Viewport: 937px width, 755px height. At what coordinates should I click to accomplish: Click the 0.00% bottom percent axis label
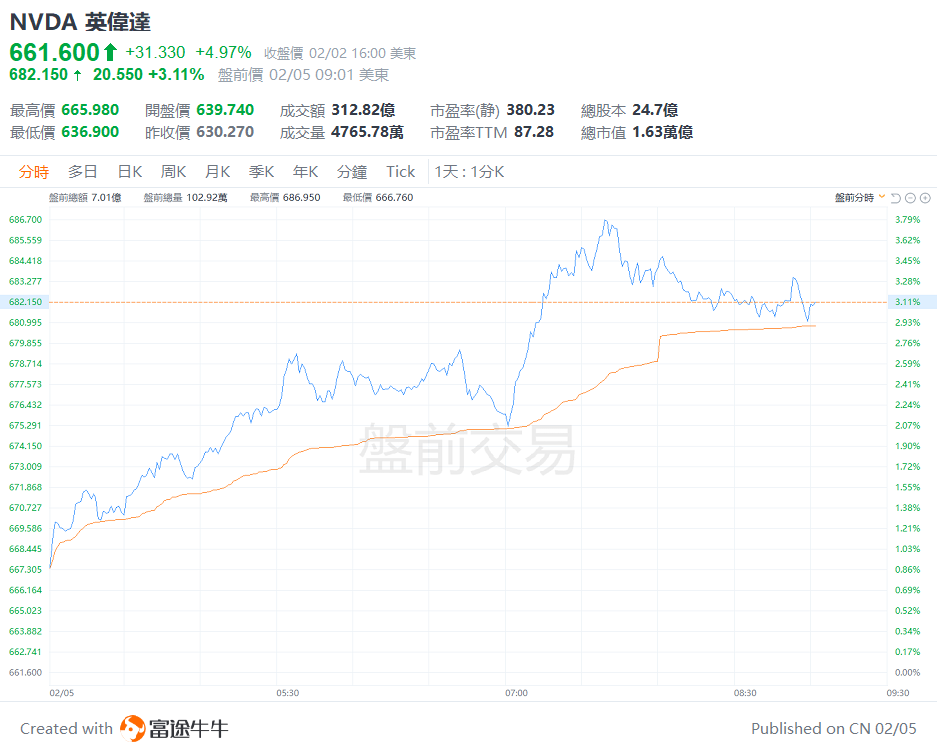(x=907, y=673)
